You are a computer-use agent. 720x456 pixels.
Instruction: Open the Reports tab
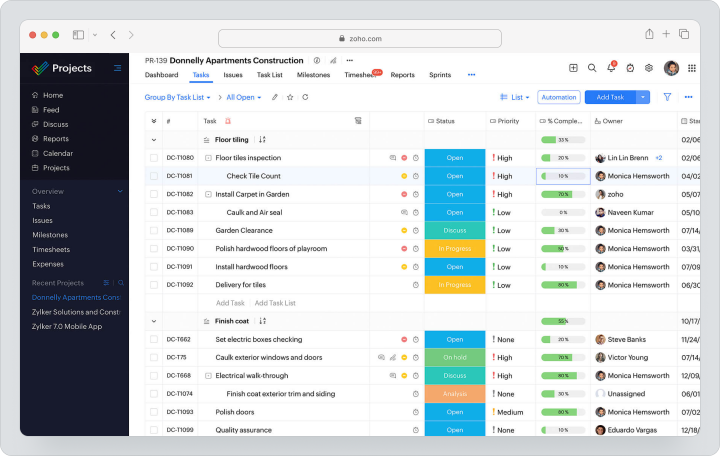(x=402, y=75)
